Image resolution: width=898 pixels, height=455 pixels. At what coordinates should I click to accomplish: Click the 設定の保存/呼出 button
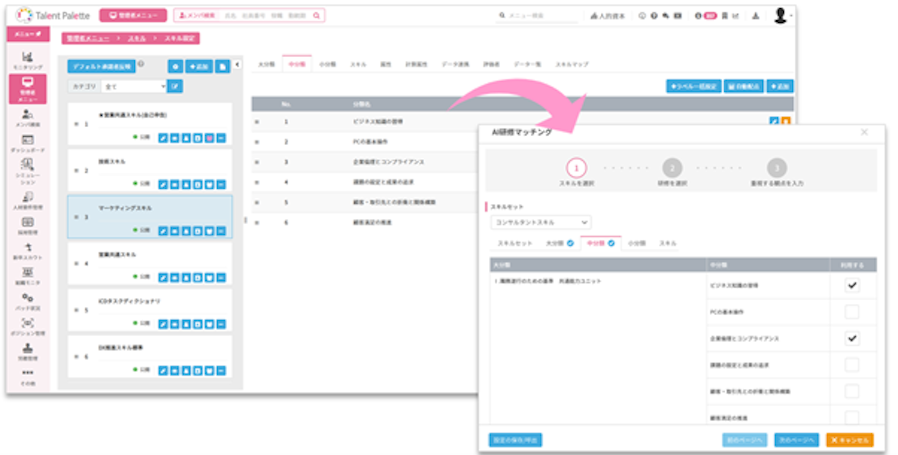515,440
